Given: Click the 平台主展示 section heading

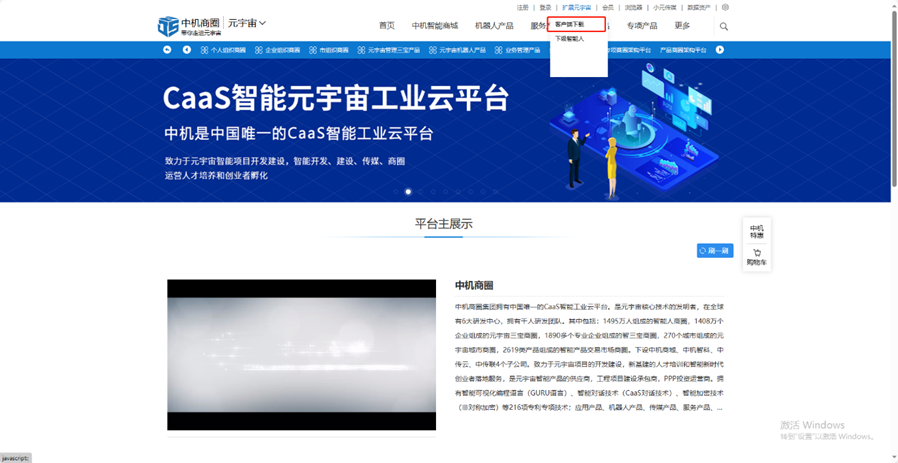Looking at the screenshot, I should point(444,223).
